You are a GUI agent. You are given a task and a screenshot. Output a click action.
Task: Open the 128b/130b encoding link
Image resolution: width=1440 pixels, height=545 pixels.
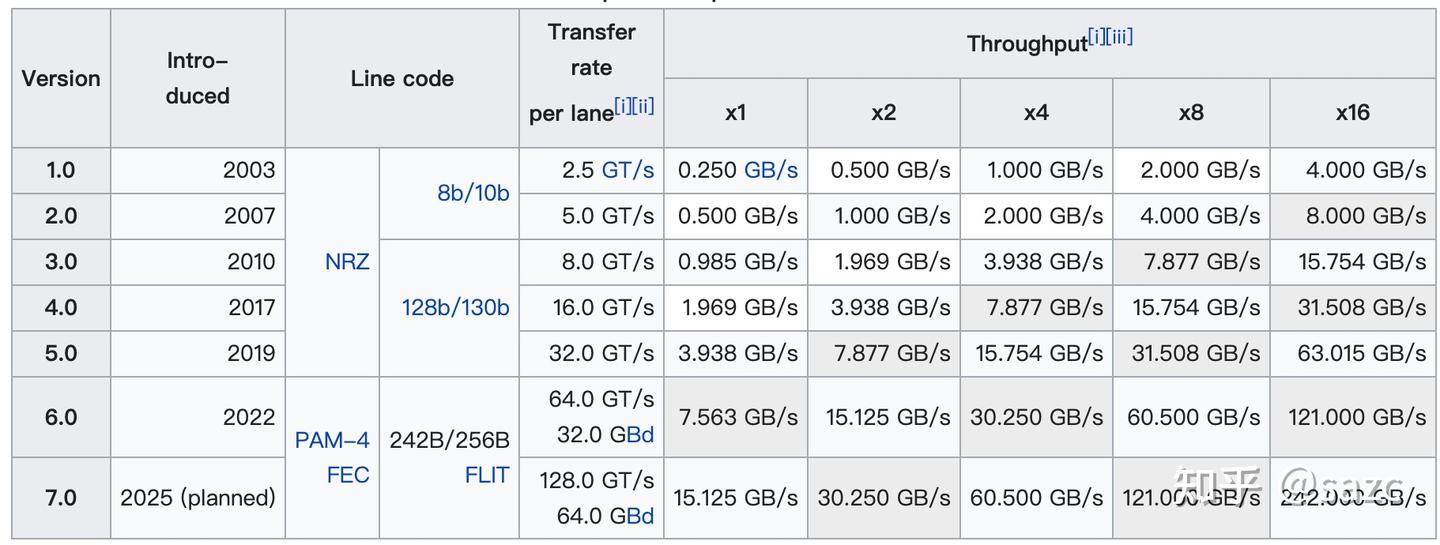click(455, 308)
